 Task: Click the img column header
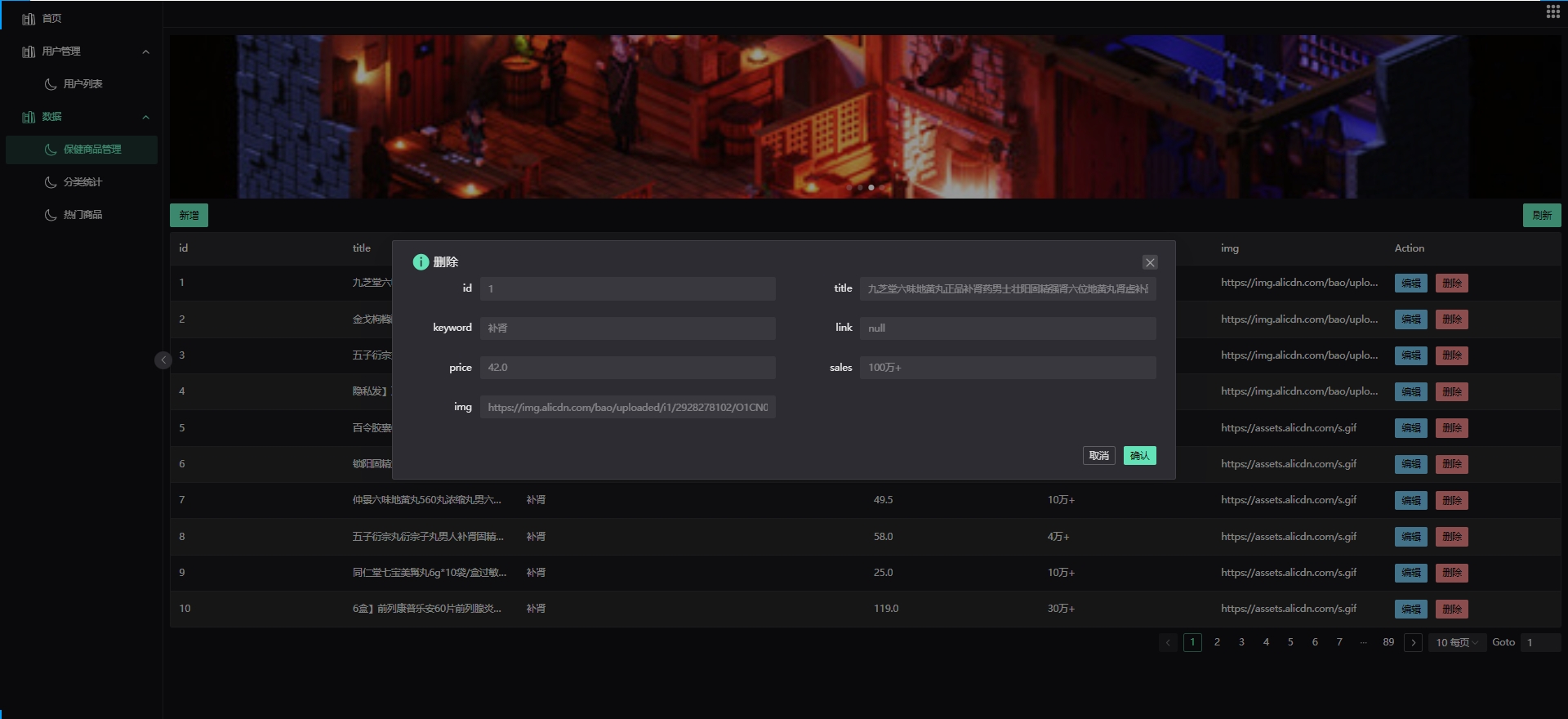[x=1229, y=248]
